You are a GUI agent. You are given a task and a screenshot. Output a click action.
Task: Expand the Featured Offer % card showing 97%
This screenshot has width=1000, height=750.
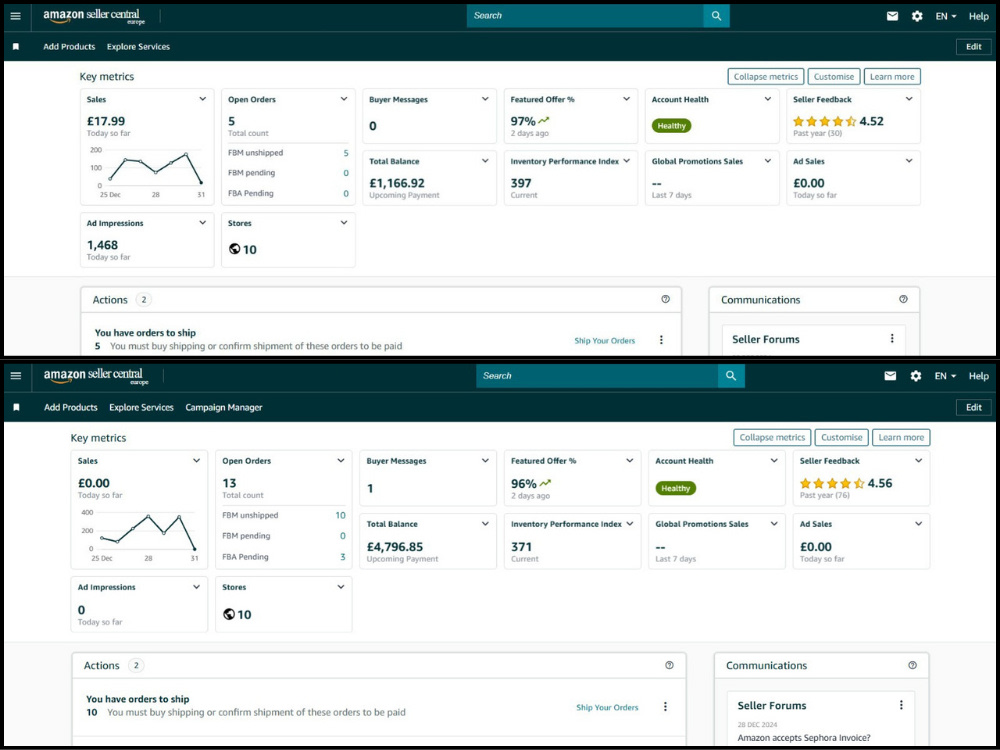click(x=626, y=99)
